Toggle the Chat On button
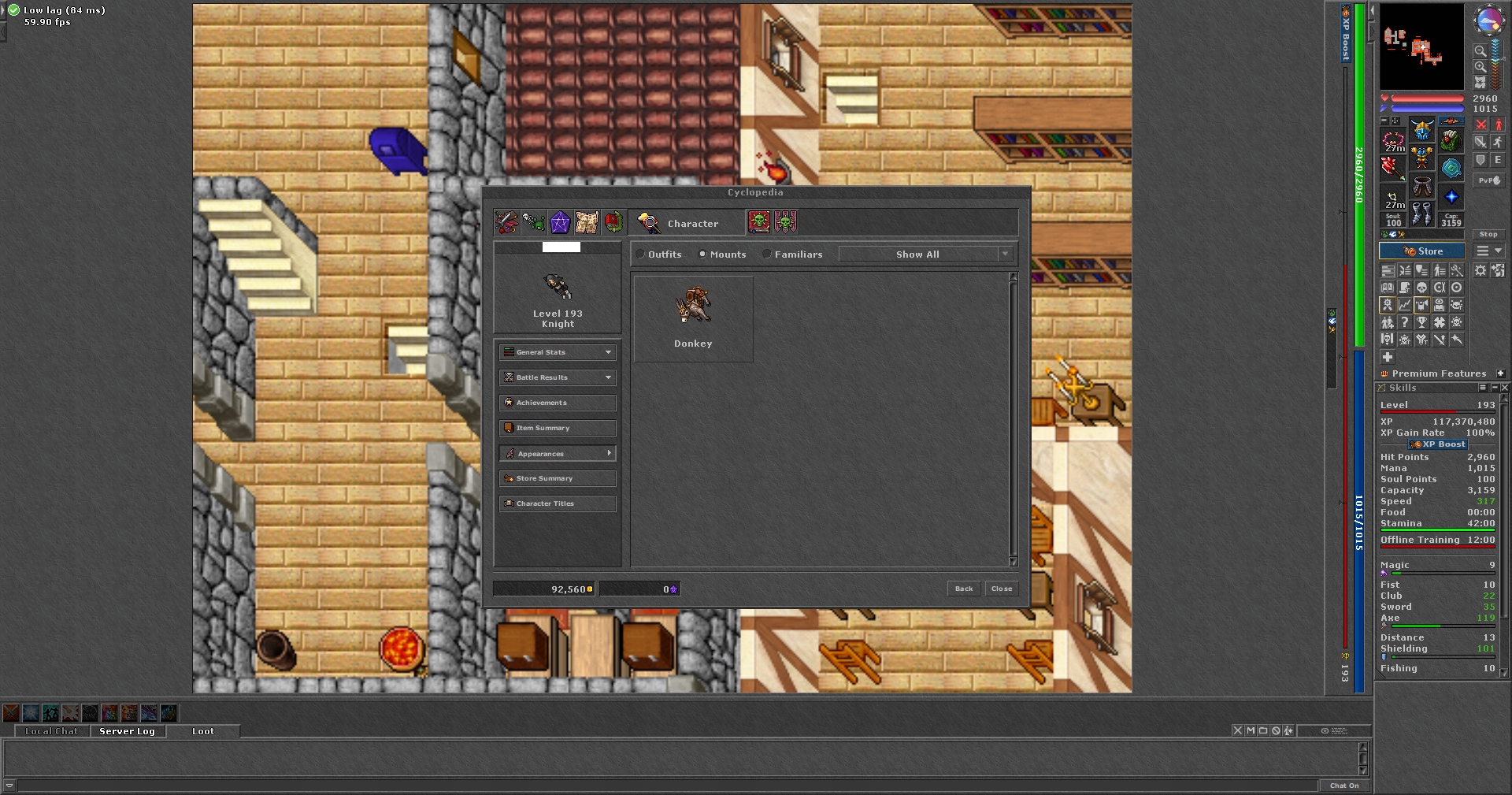This screenshot has width=1512, height=795. (x=1344, y=786)
